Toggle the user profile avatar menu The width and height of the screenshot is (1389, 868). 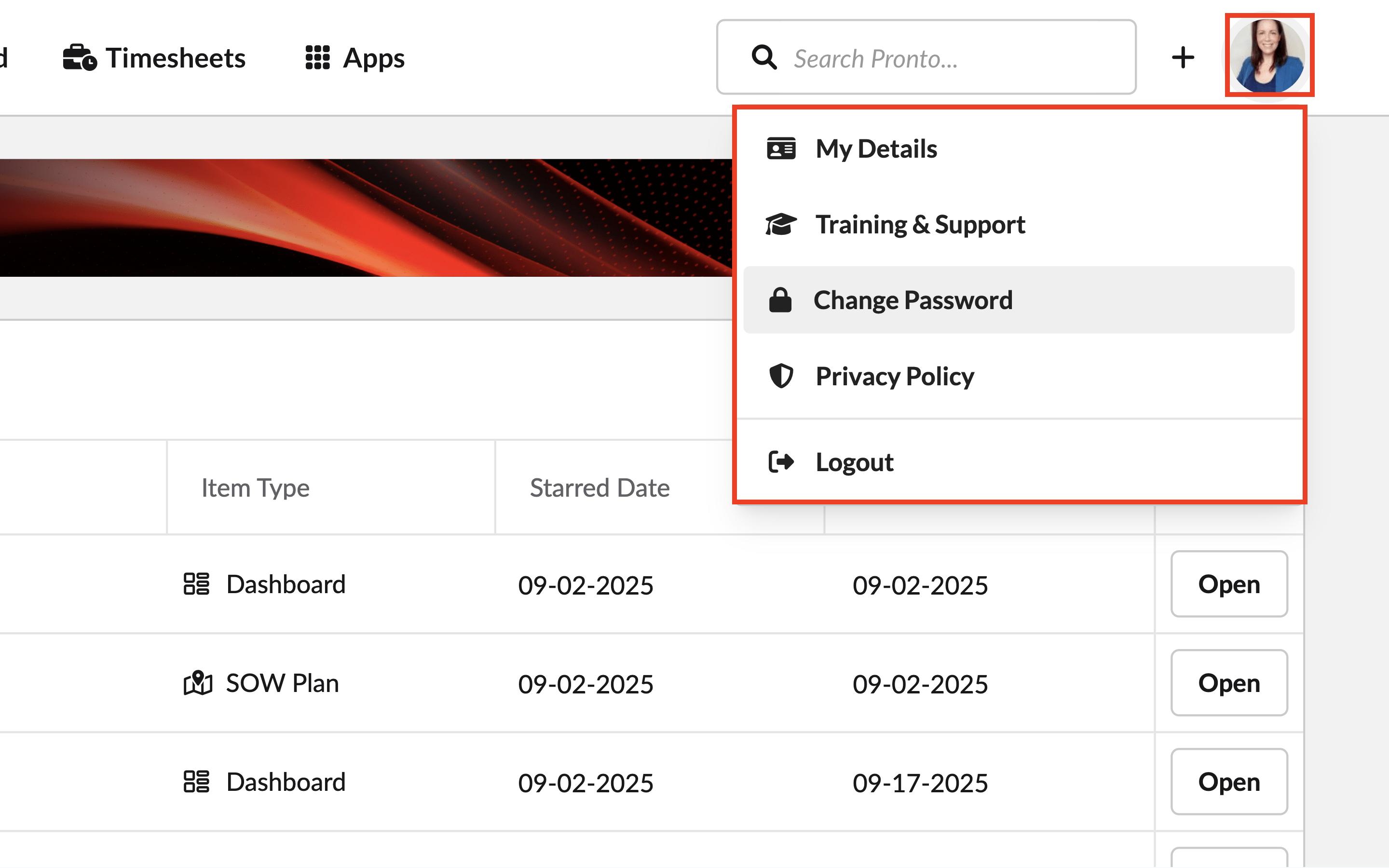tap(1269, 55)
